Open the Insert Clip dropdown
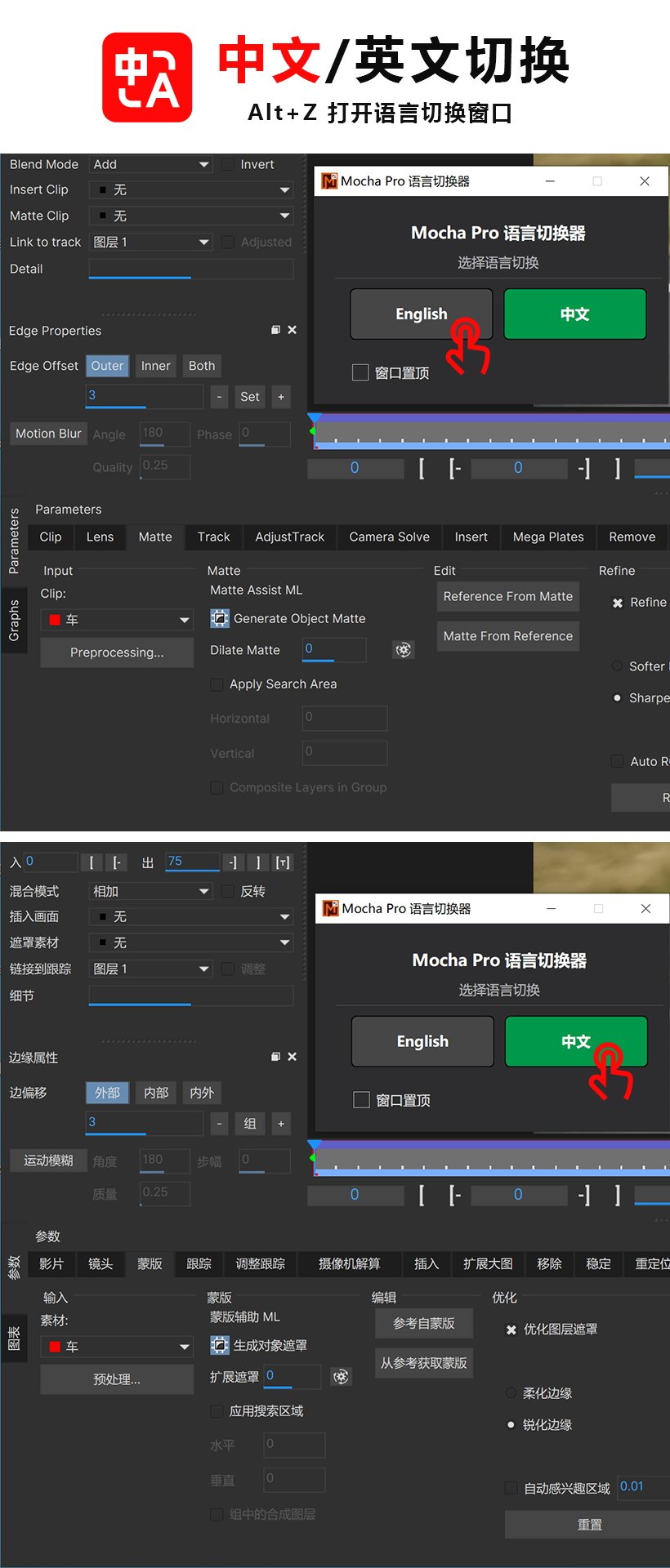670x1568 pixels. [190, 189]
